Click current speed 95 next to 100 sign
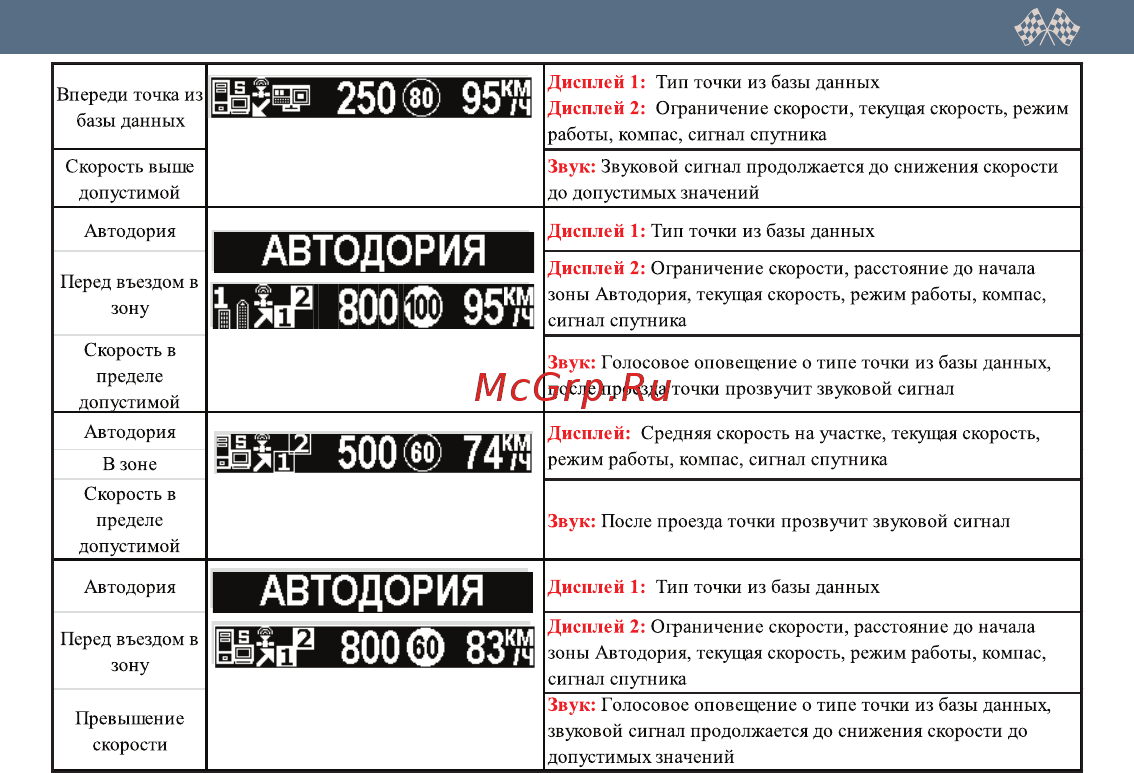Image resolution: width=1134 pixels, height=773 pixels. [x=483, y=307]
